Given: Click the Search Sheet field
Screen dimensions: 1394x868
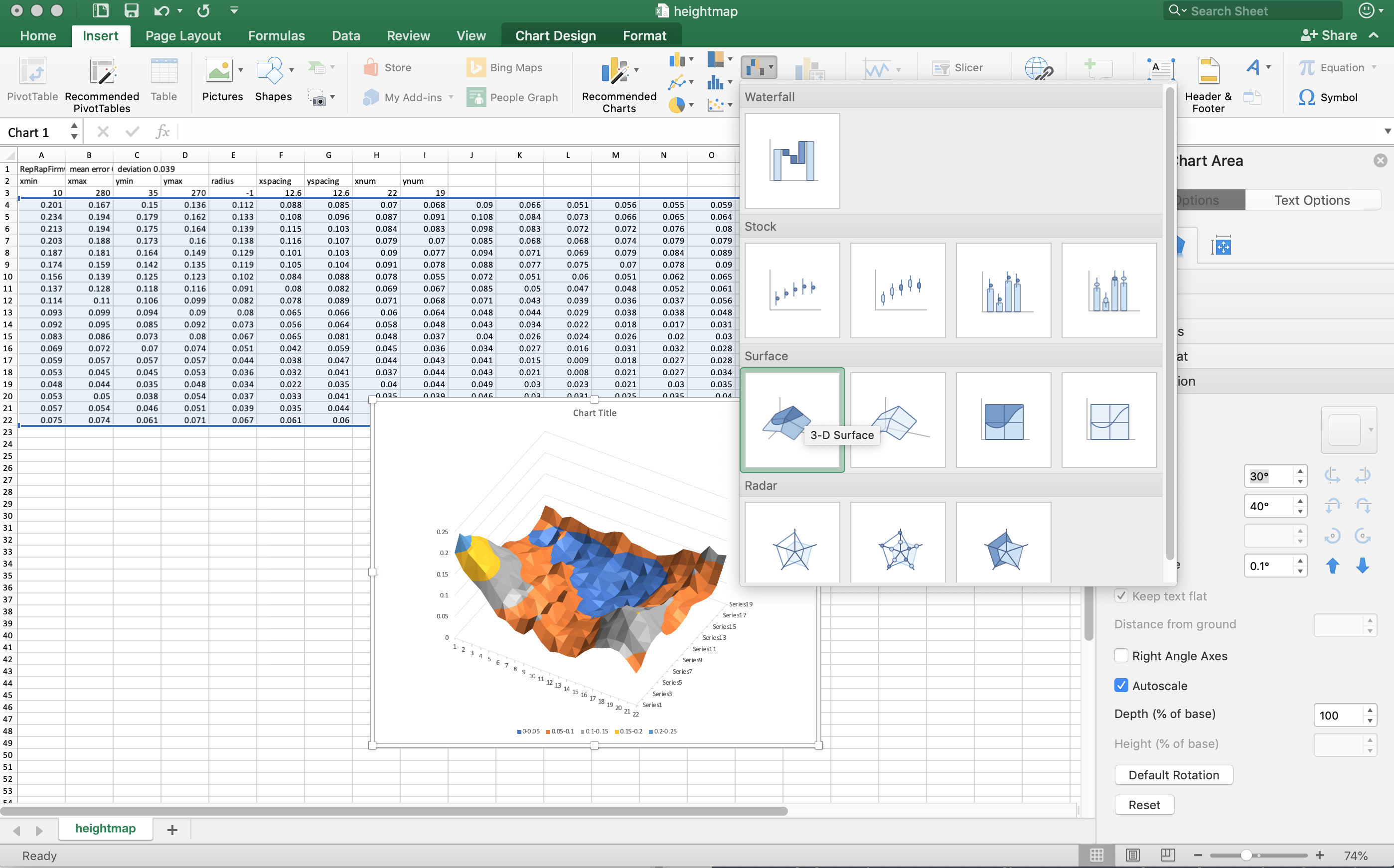Looking at the screenshot, I should coord(1253,11).
